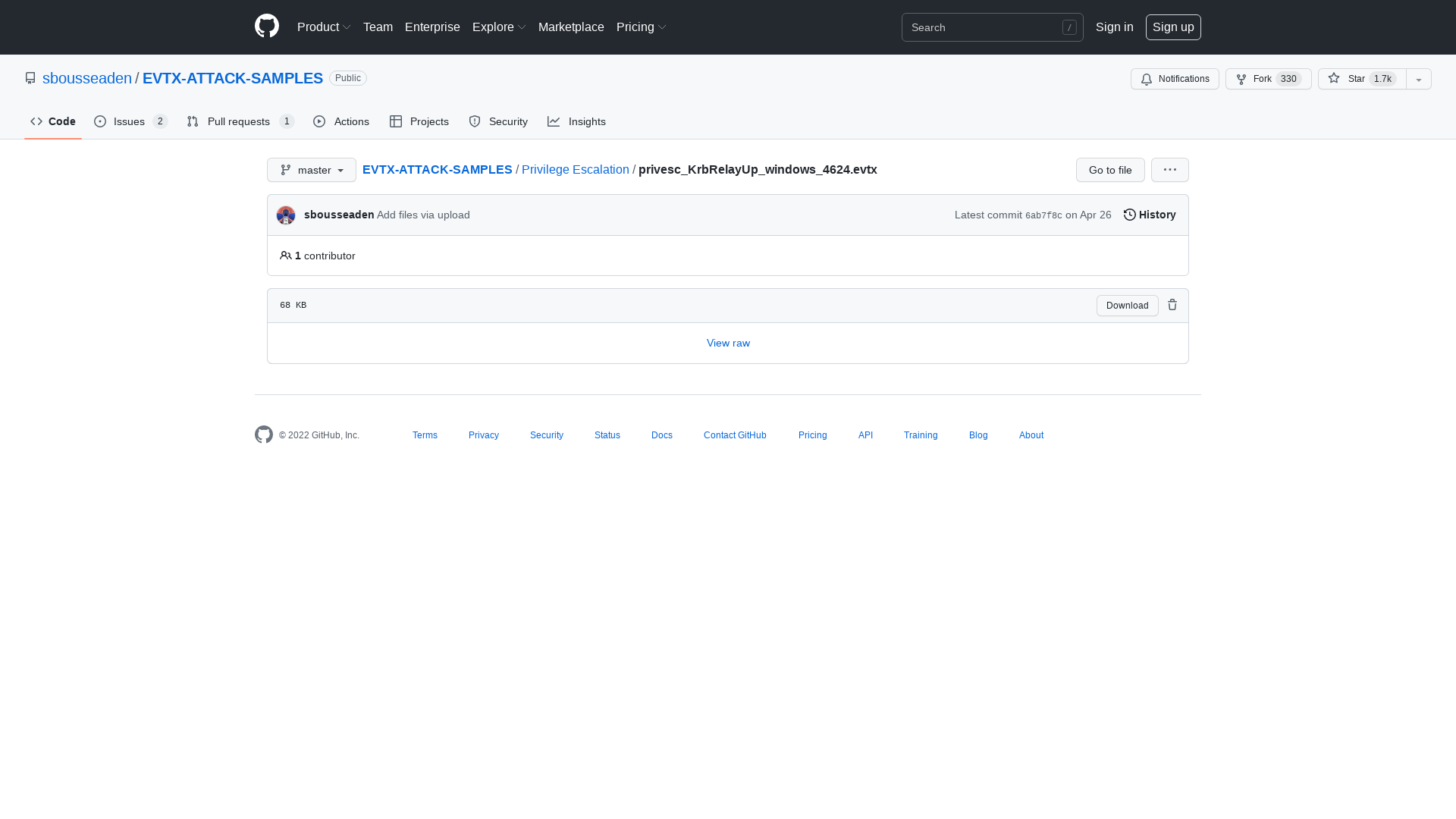The width and height of the screenshot is (1456, 819).
Task: Open the footer About link
Action: [1031, 435]
